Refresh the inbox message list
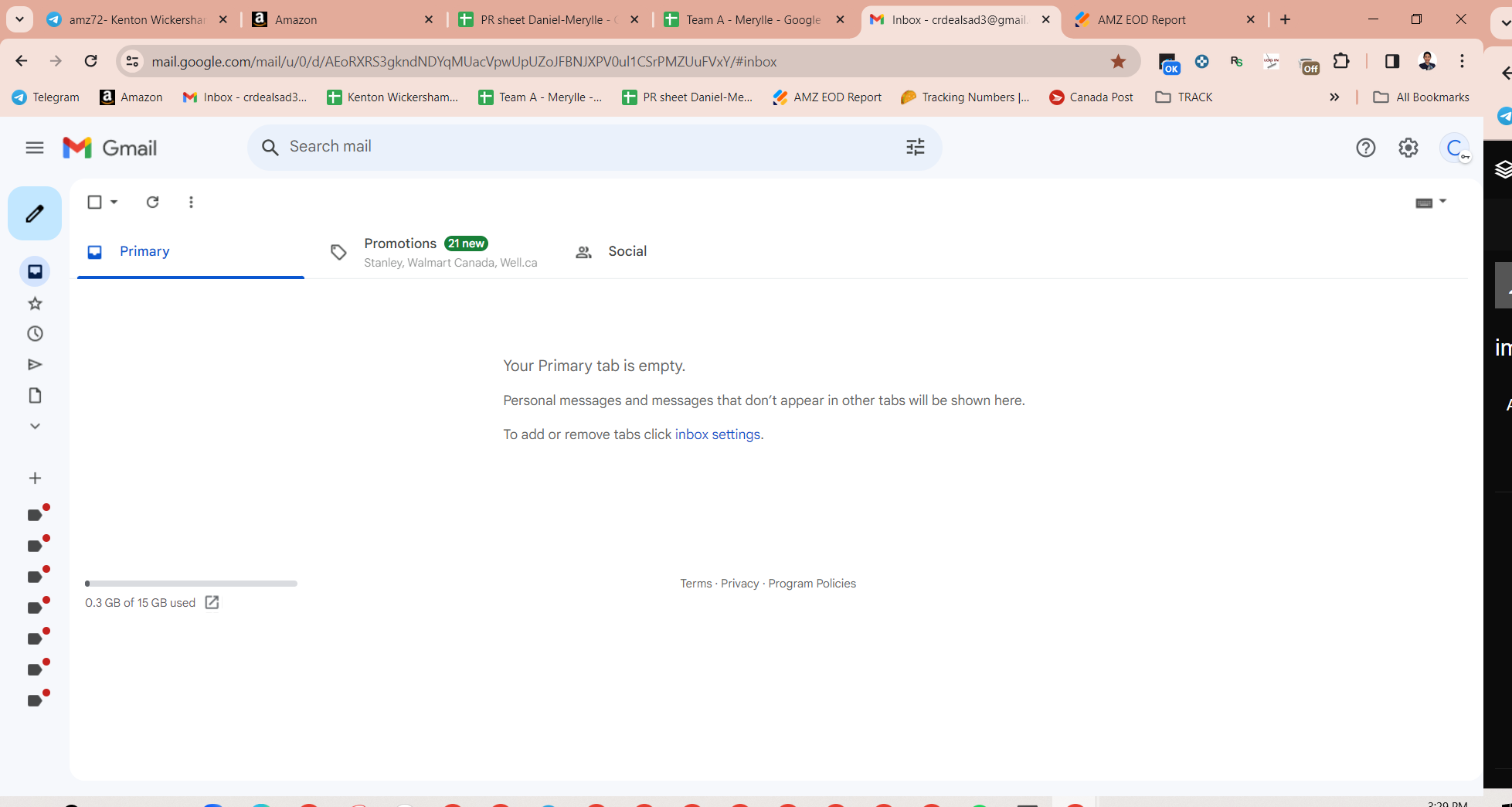This screenshot has height=807, width=1512. 153,202
